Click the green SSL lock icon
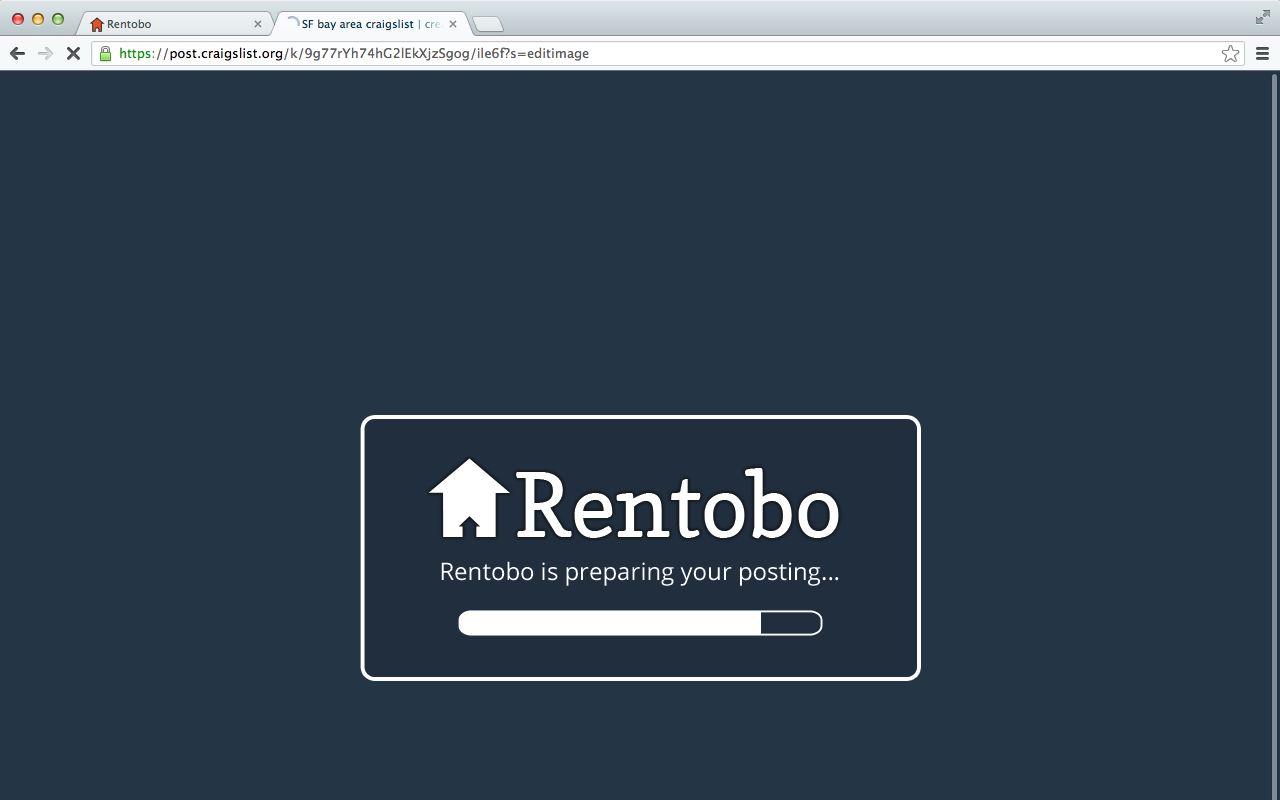 (105, 53)
